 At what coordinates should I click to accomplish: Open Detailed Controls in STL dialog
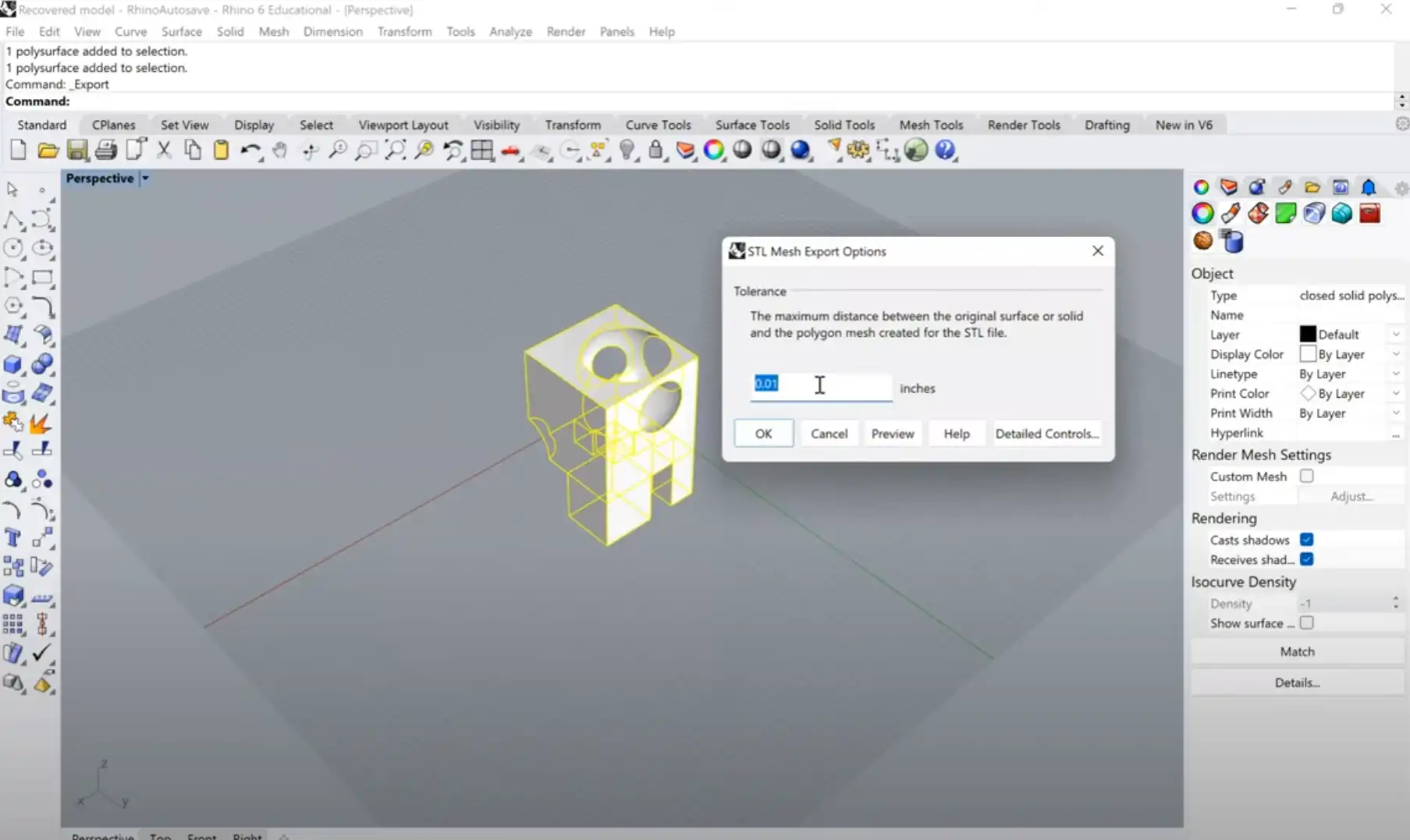pos(1047,434)
